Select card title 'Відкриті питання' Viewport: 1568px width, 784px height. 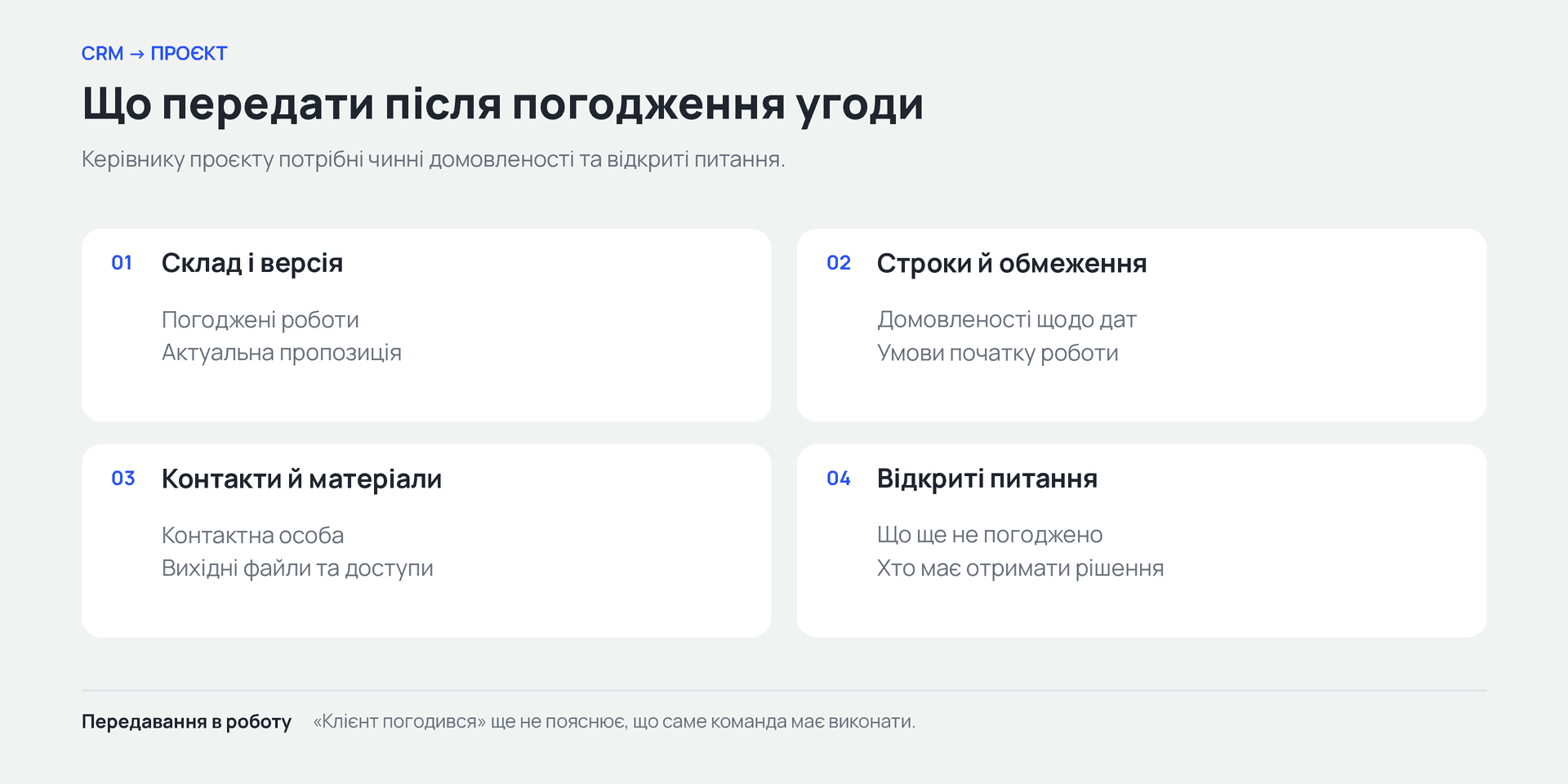(x=987, y=479)
